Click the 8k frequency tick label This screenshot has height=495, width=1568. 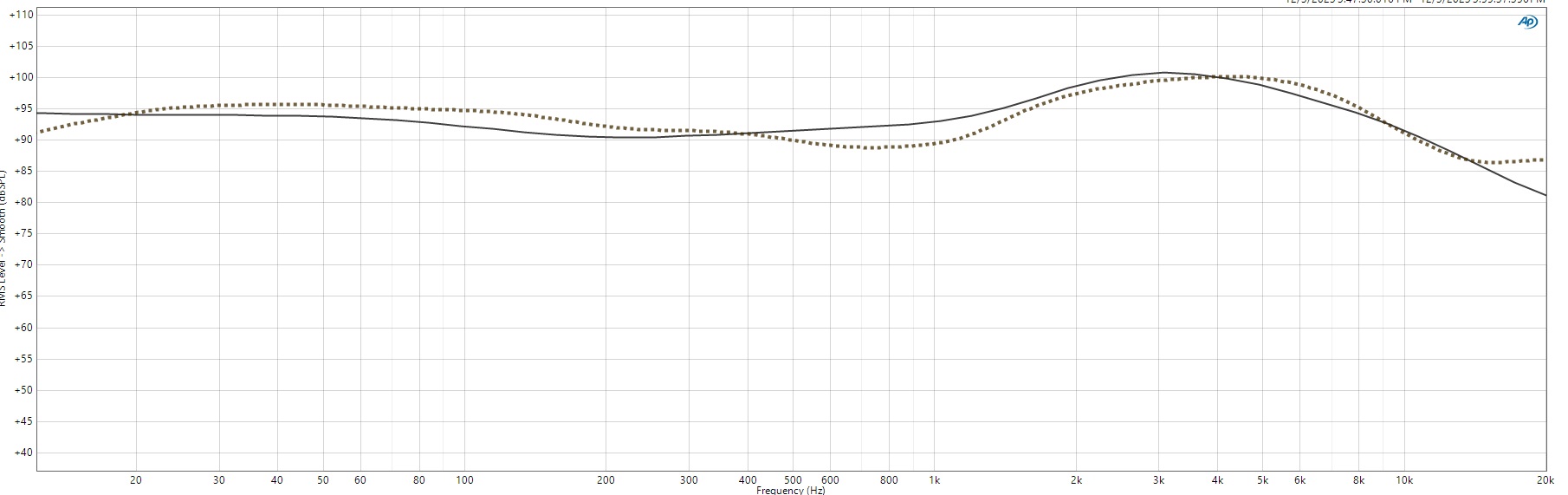(1358, 479)
